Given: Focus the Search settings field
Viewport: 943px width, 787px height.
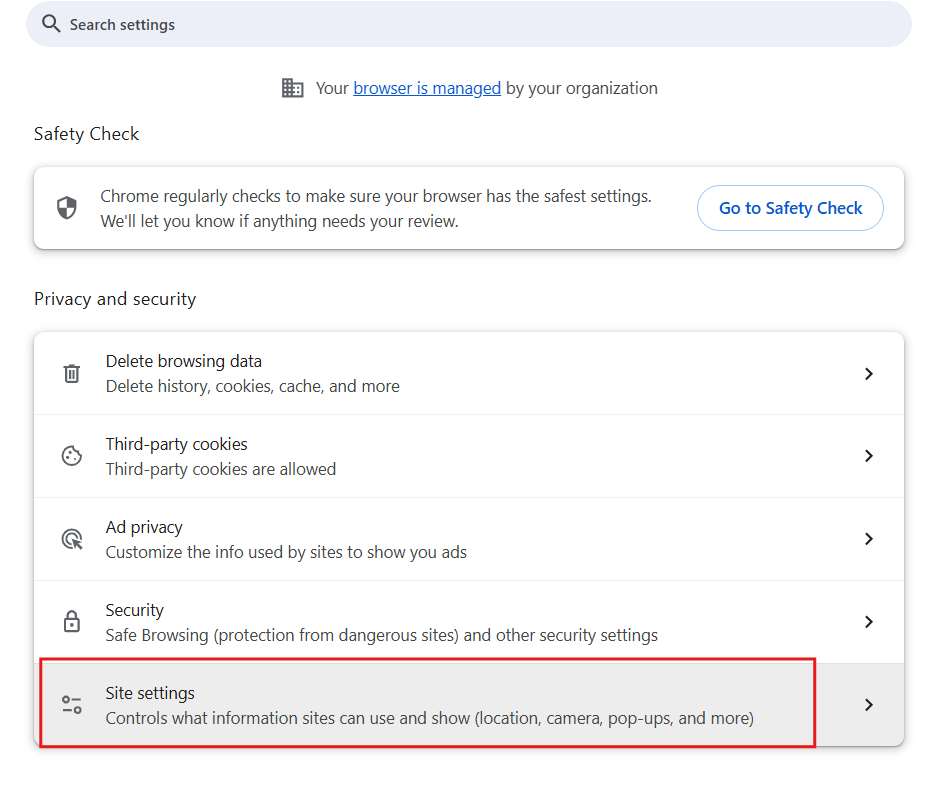Looking at the screenshot, I should tap(468, 24).
